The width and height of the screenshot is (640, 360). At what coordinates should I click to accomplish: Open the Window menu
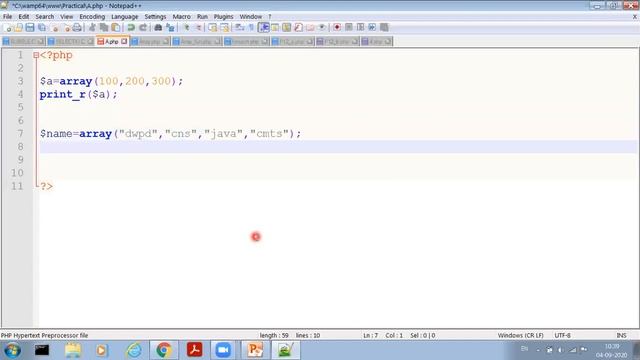tap(251, 17)
